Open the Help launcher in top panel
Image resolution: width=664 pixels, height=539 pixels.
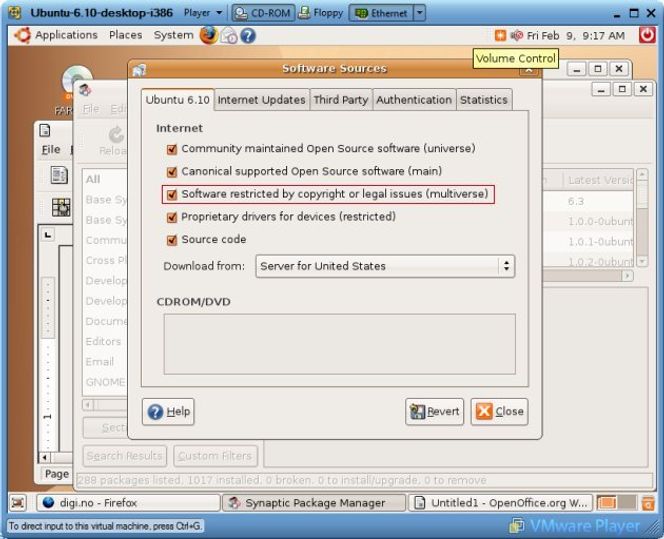pos(248,36)
